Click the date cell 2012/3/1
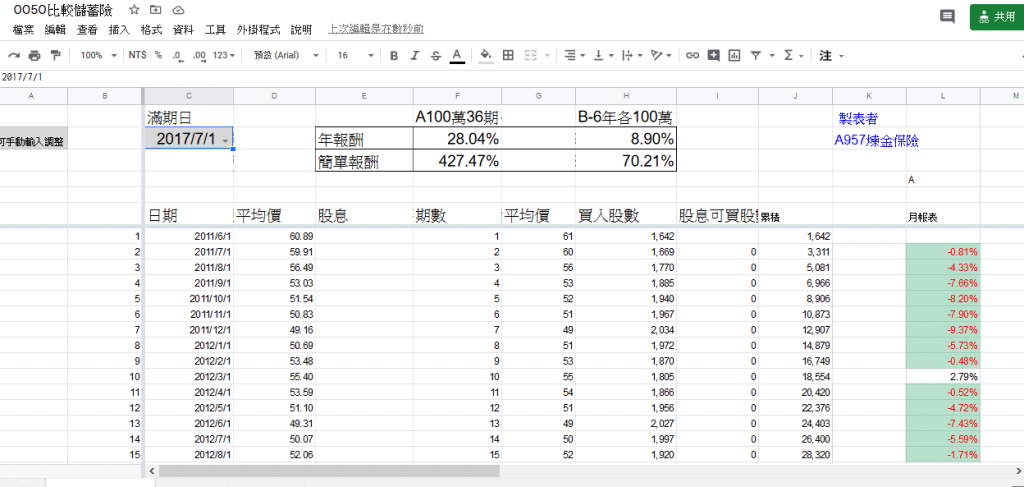 coord(188,377)
